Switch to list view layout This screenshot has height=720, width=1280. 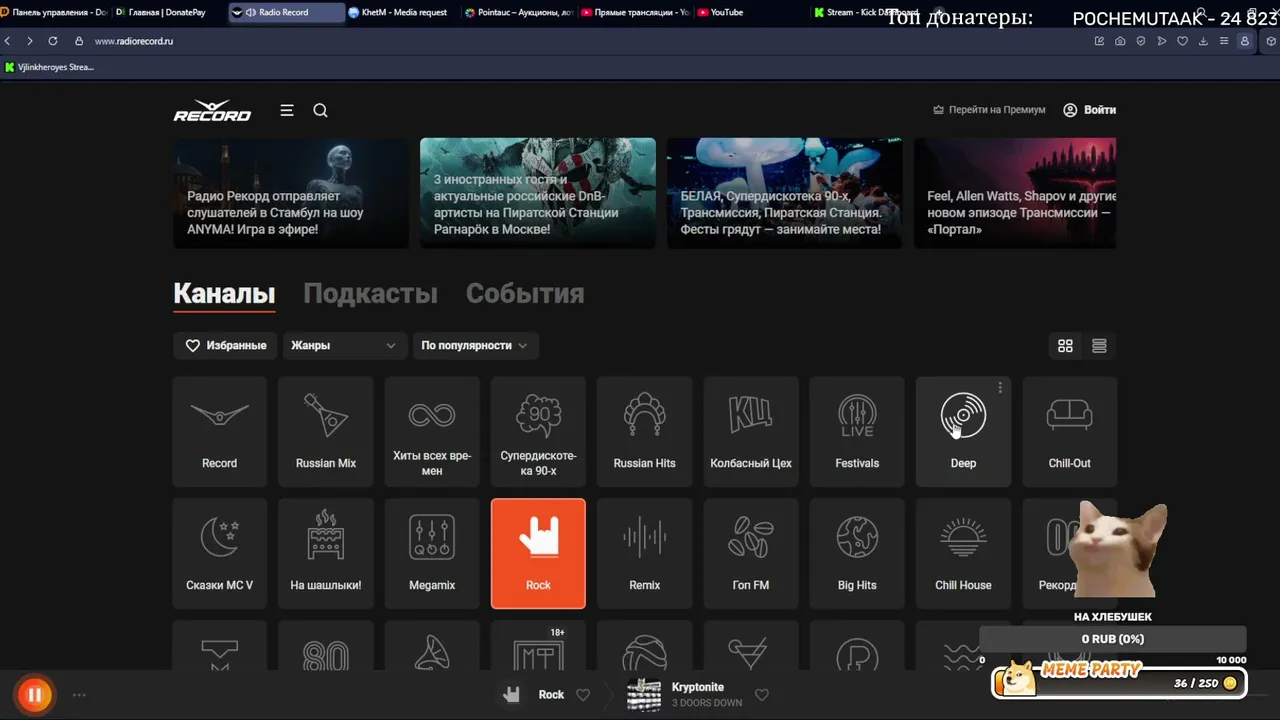pyautogui.click(x=1099, y=346)
